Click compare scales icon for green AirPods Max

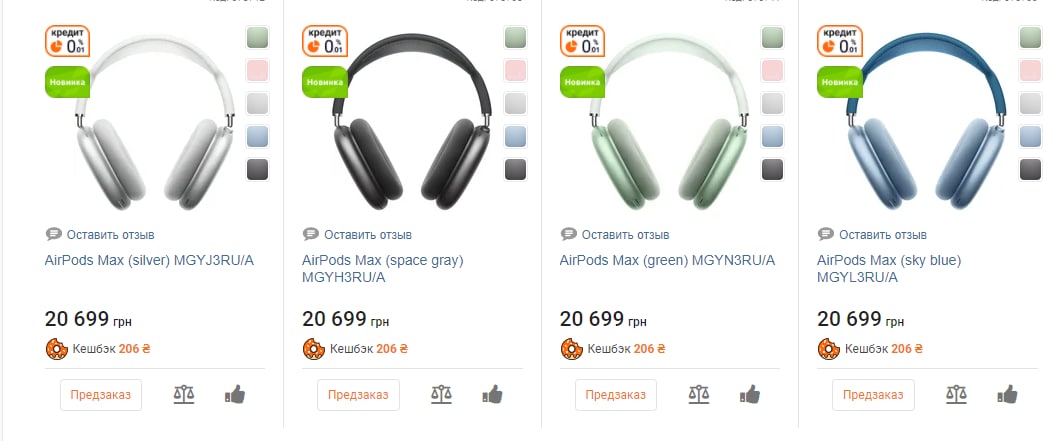point(699,394)
